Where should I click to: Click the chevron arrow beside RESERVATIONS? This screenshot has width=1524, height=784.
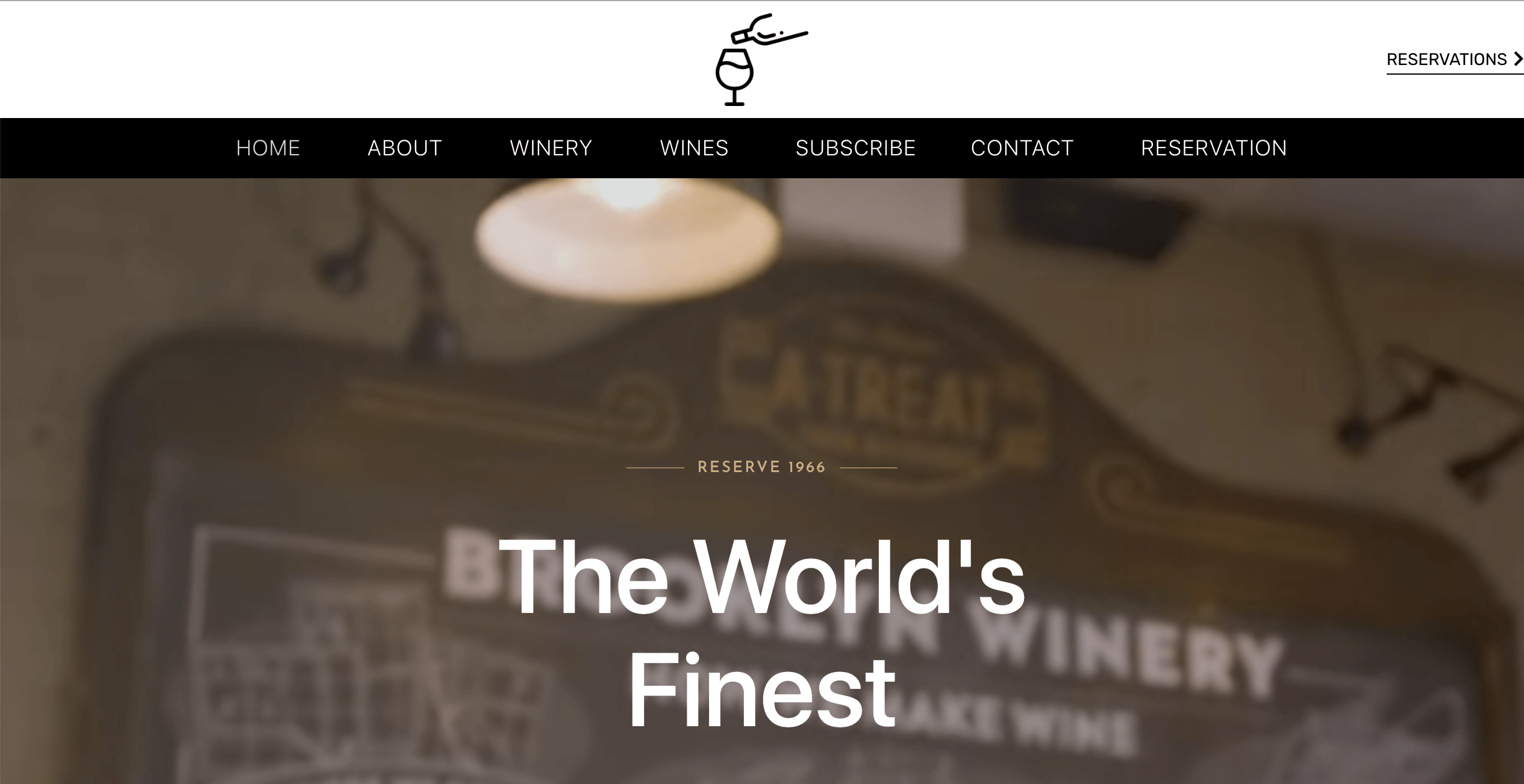pyautogui.click(x=1518, y=59)
